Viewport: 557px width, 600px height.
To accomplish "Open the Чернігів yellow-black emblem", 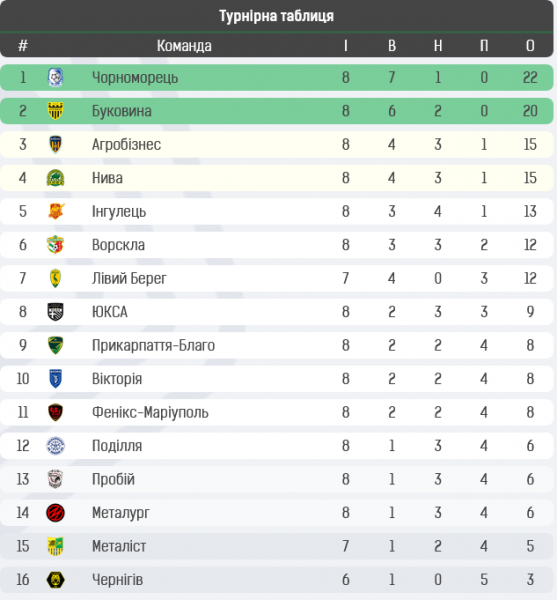I will (55, 580).
